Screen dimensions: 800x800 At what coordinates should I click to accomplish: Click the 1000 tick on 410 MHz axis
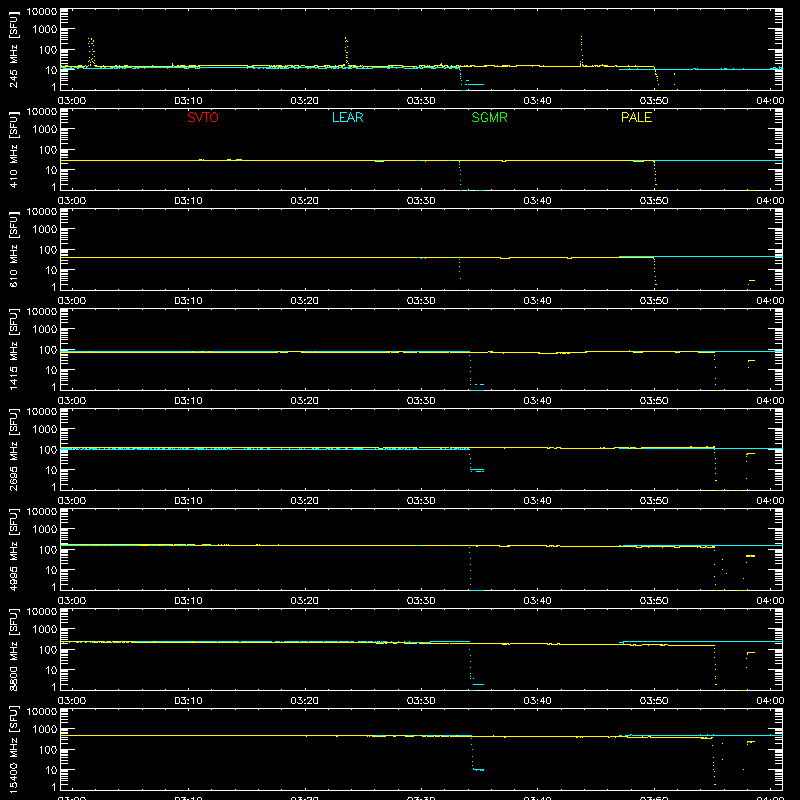(x=45, y=130)
